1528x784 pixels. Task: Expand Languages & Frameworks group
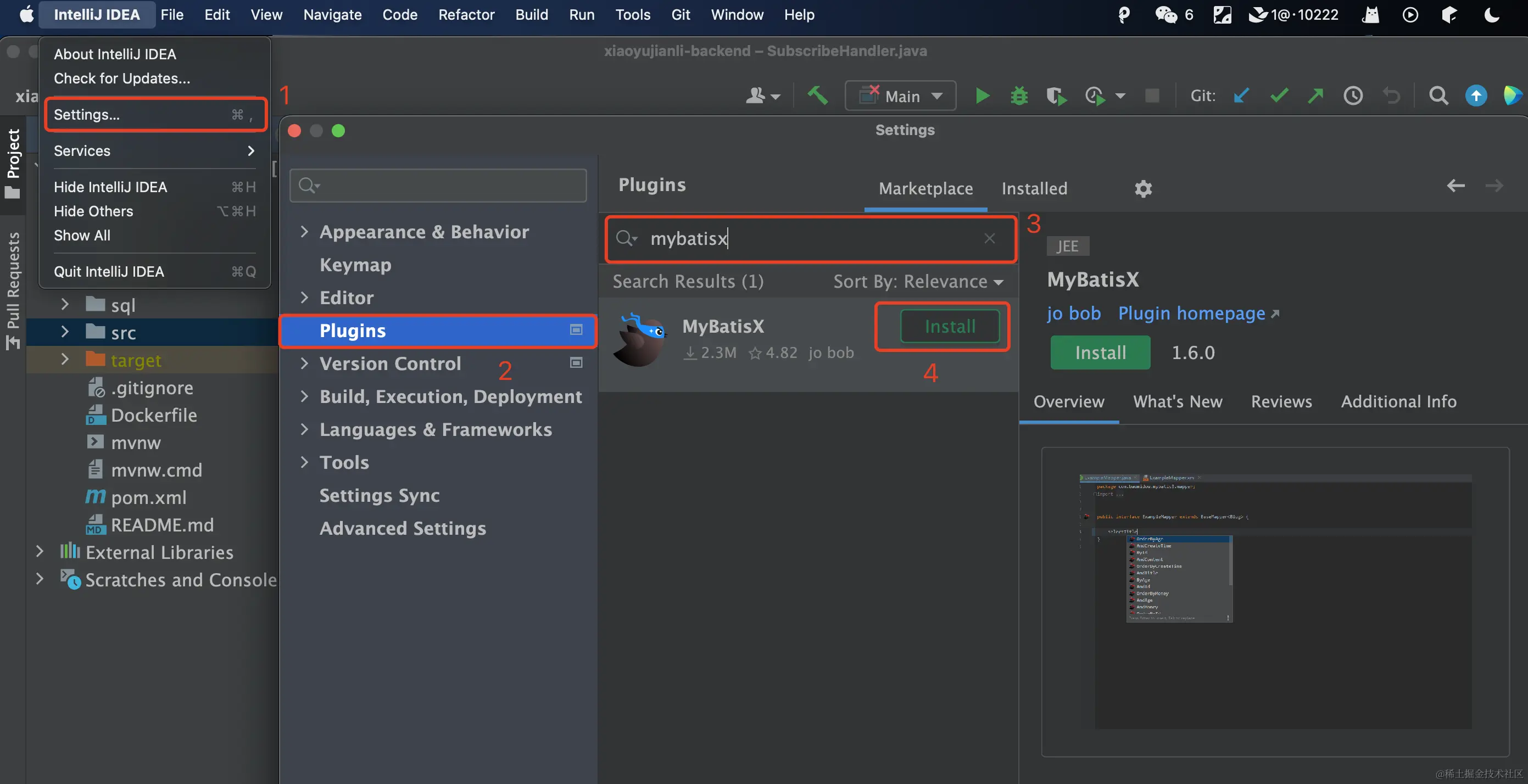(x=304, y=429)
